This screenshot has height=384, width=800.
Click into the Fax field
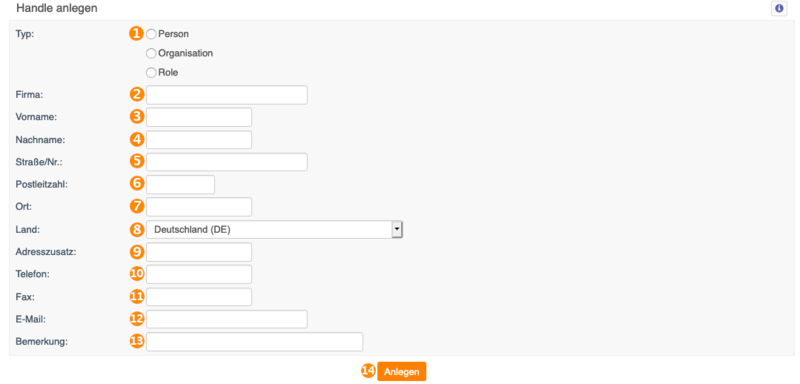199,296
